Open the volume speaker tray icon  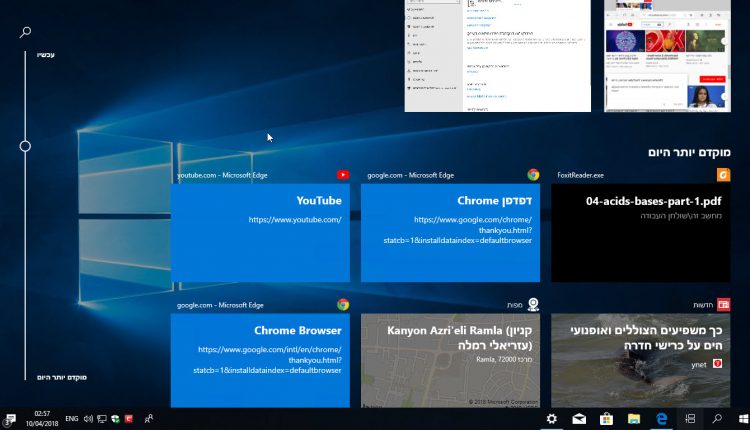click(88, 419)
